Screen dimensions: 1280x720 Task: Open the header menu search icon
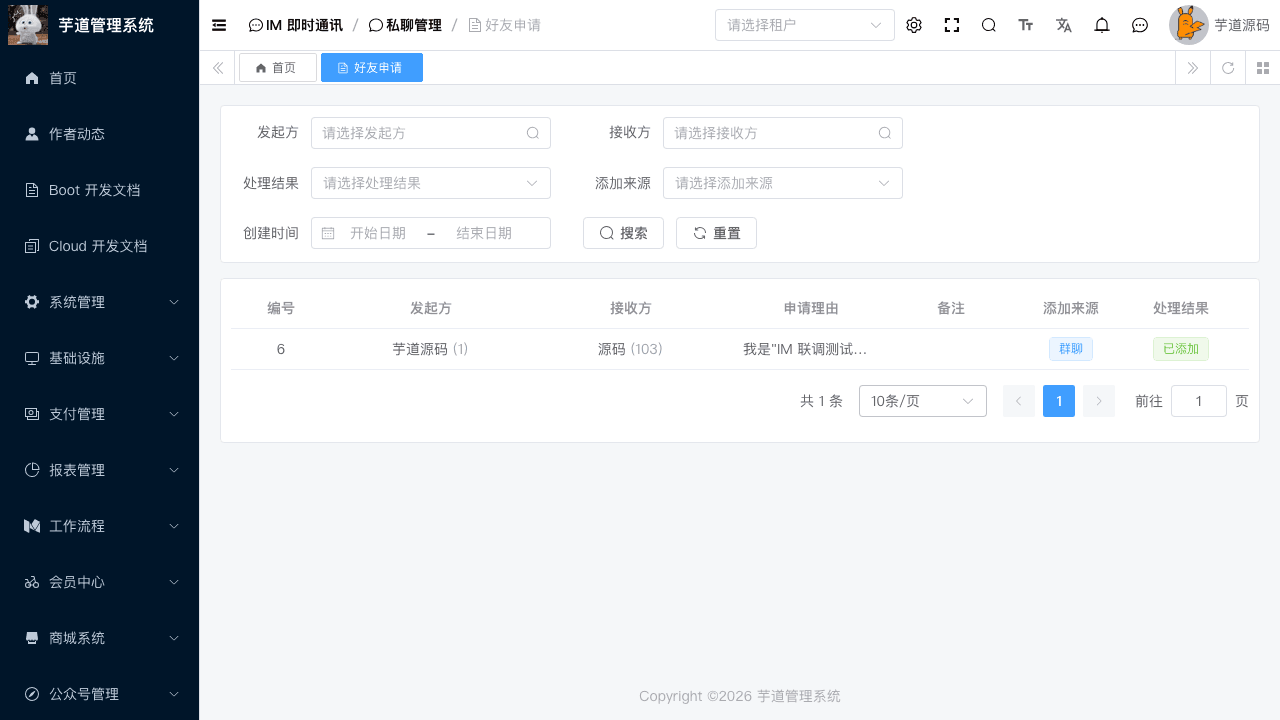(989, 25)
